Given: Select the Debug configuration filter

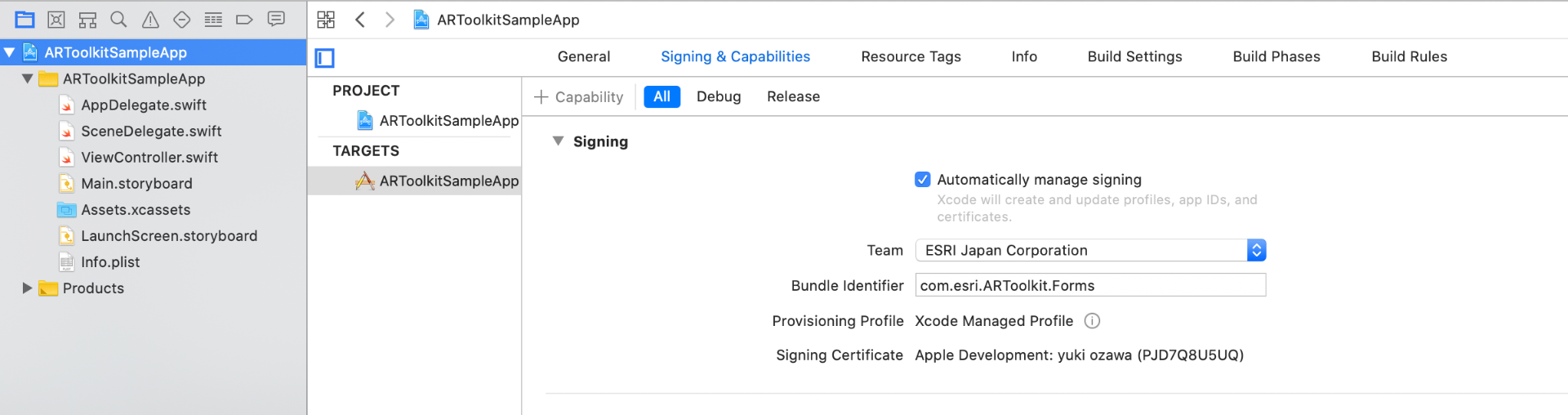Looking at the screenshot, I should pos(719,96).
